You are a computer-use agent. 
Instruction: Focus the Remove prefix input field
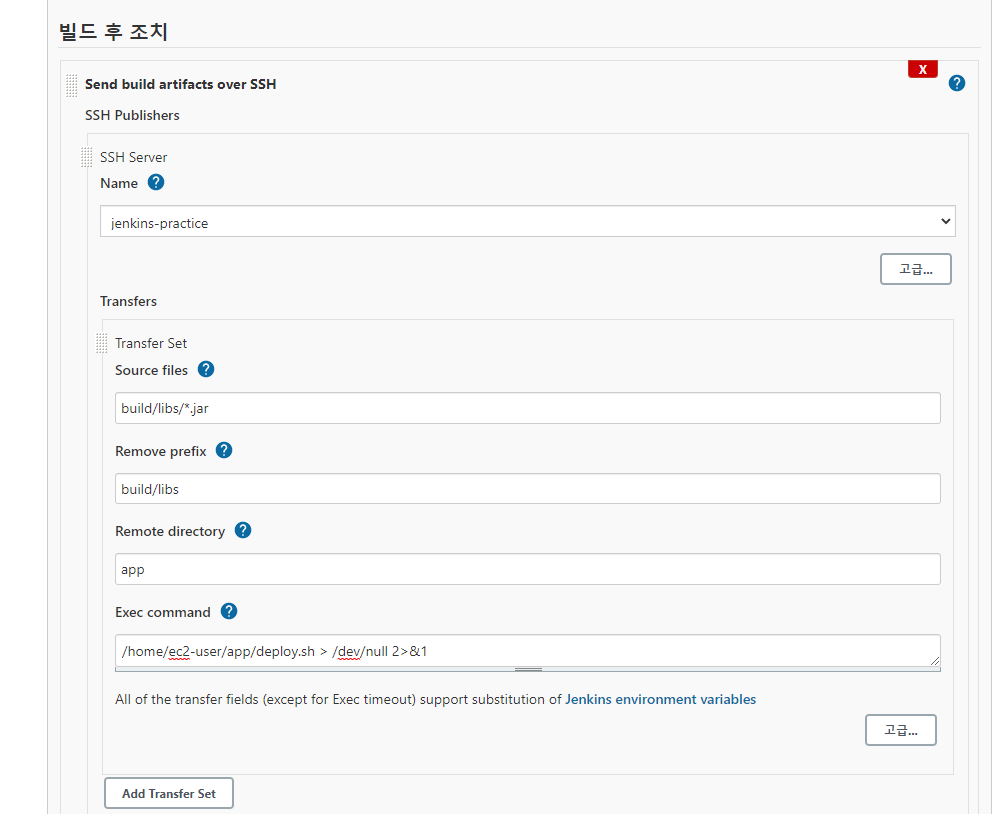click(527, 489)
